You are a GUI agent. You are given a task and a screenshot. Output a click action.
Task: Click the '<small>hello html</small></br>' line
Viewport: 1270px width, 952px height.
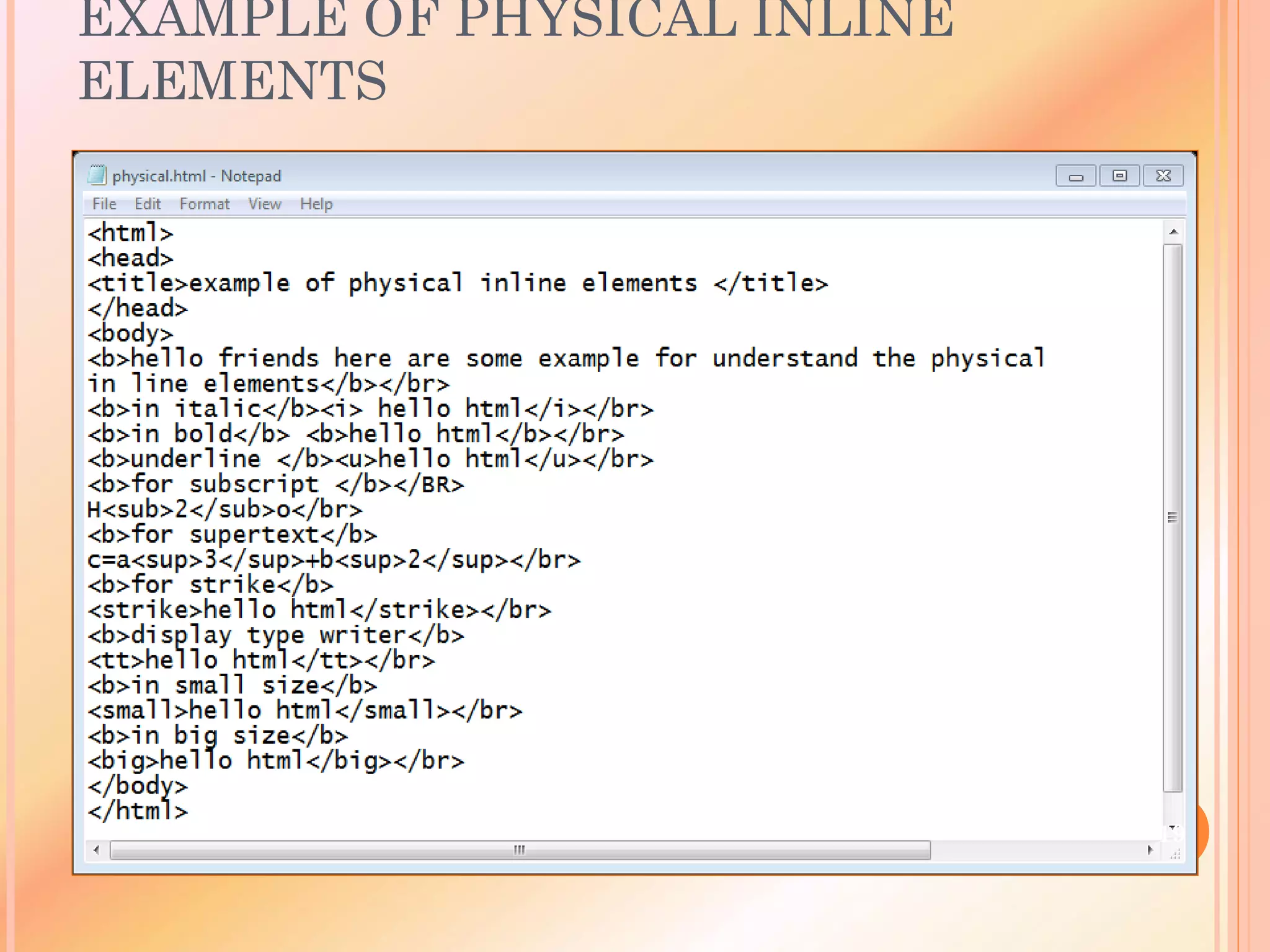pos(305,710)
